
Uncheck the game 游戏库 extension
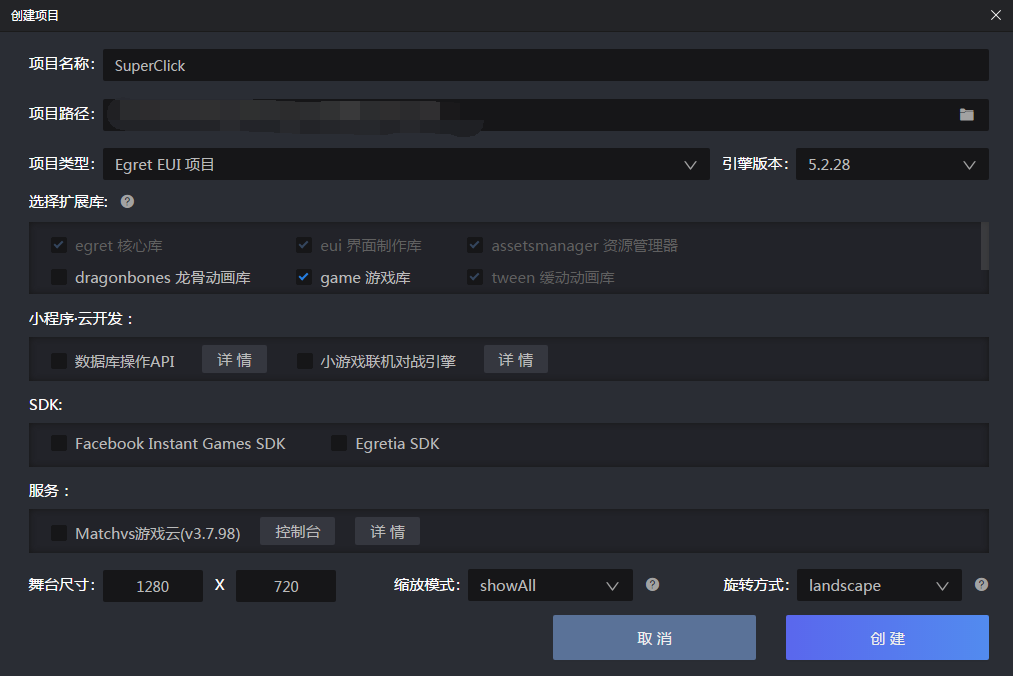point(303,277)
